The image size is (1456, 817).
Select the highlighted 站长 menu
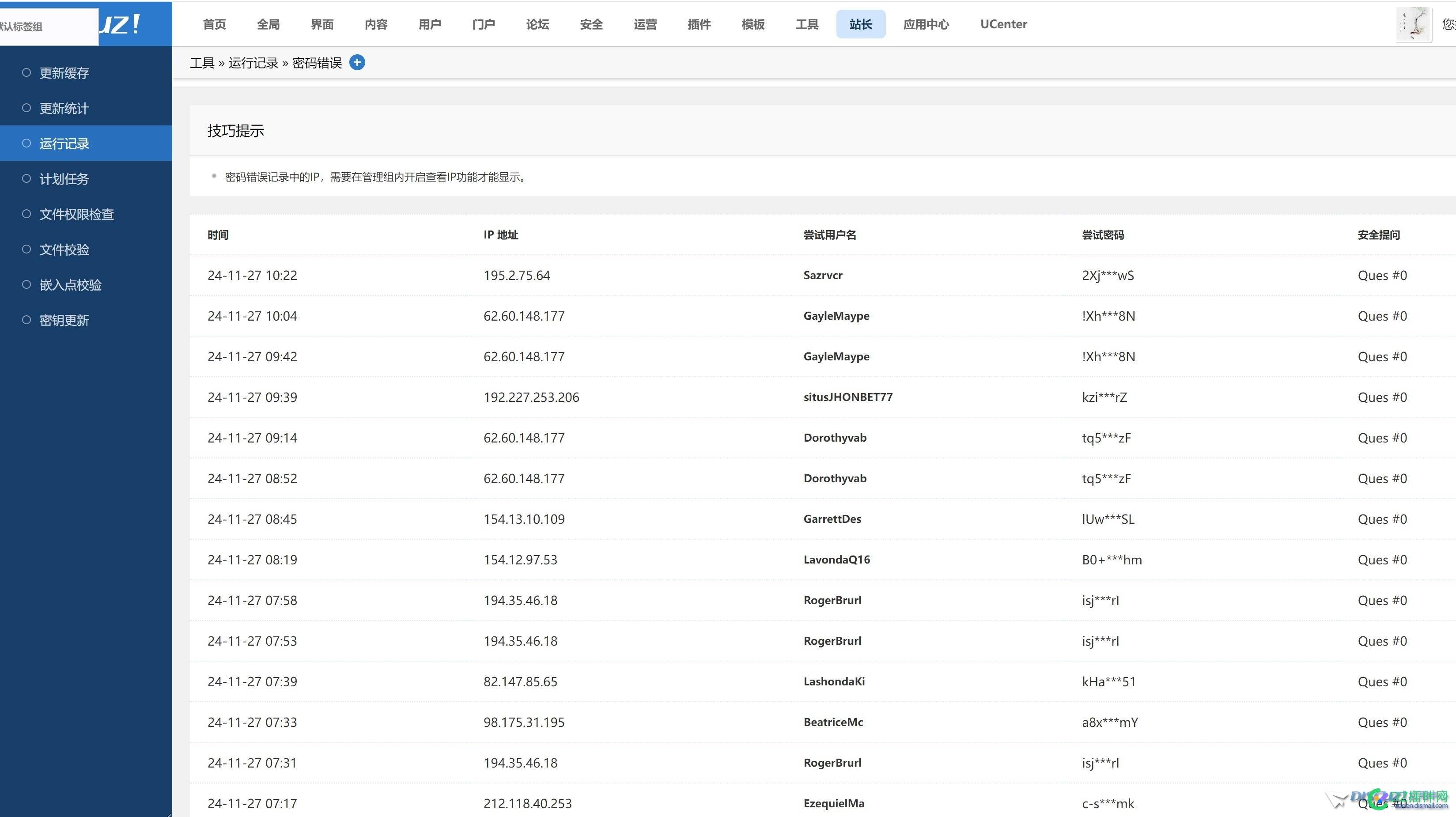tap(861, 24)
